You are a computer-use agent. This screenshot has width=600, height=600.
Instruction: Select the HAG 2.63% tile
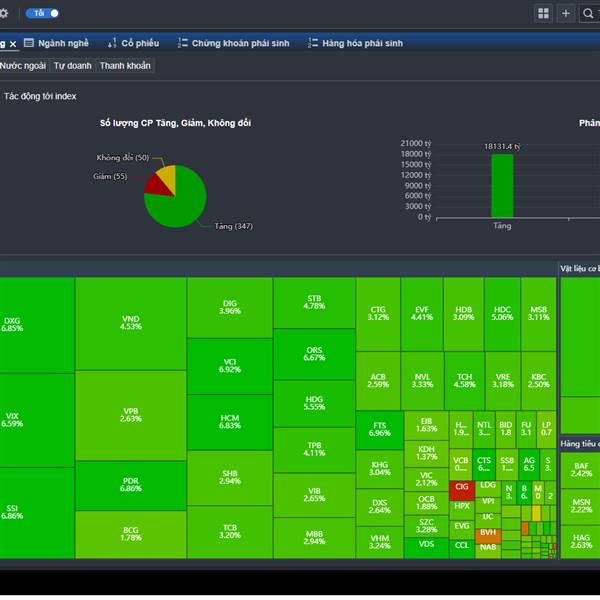[x=580, y=542]
